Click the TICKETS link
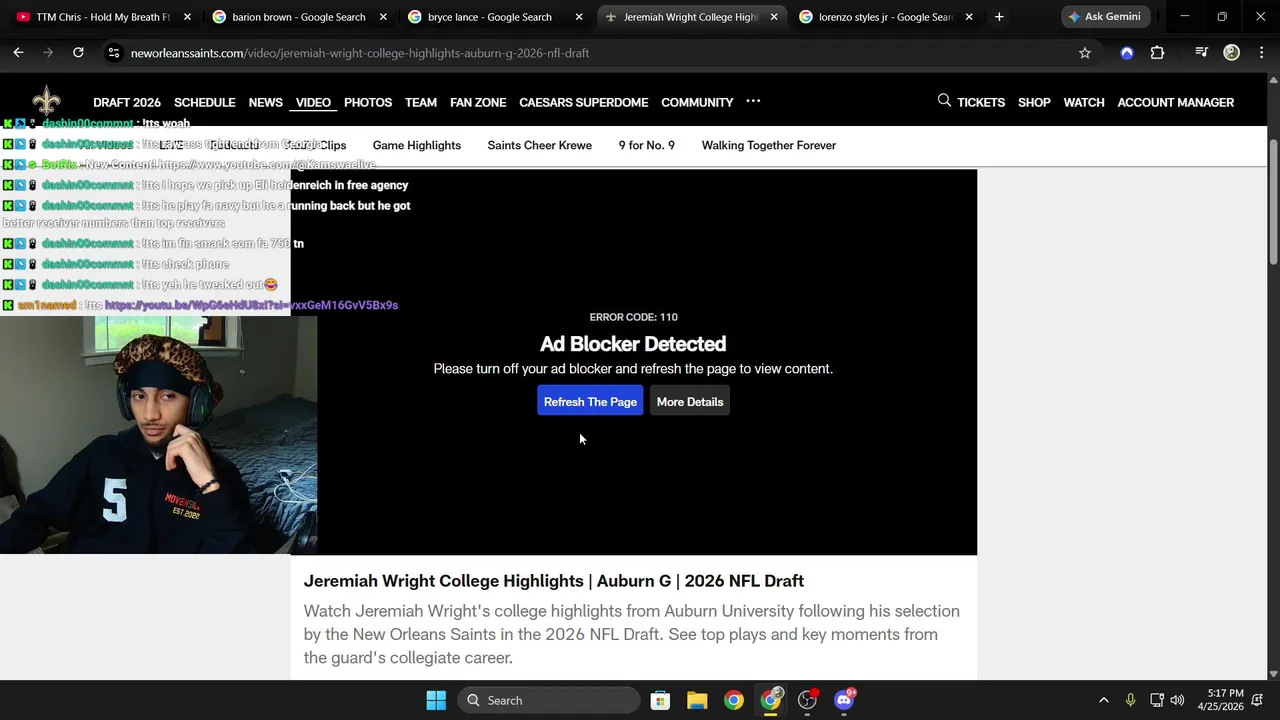Screen dimensions: 1280x720 981,102
